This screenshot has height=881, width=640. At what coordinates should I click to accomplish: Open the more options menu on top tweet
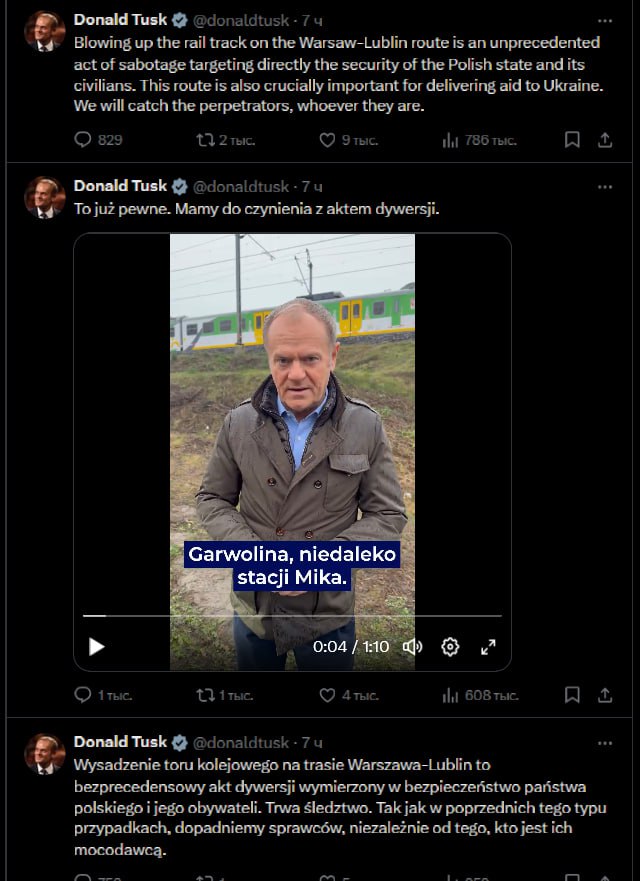pyautogui.click(x=603, y=19)
